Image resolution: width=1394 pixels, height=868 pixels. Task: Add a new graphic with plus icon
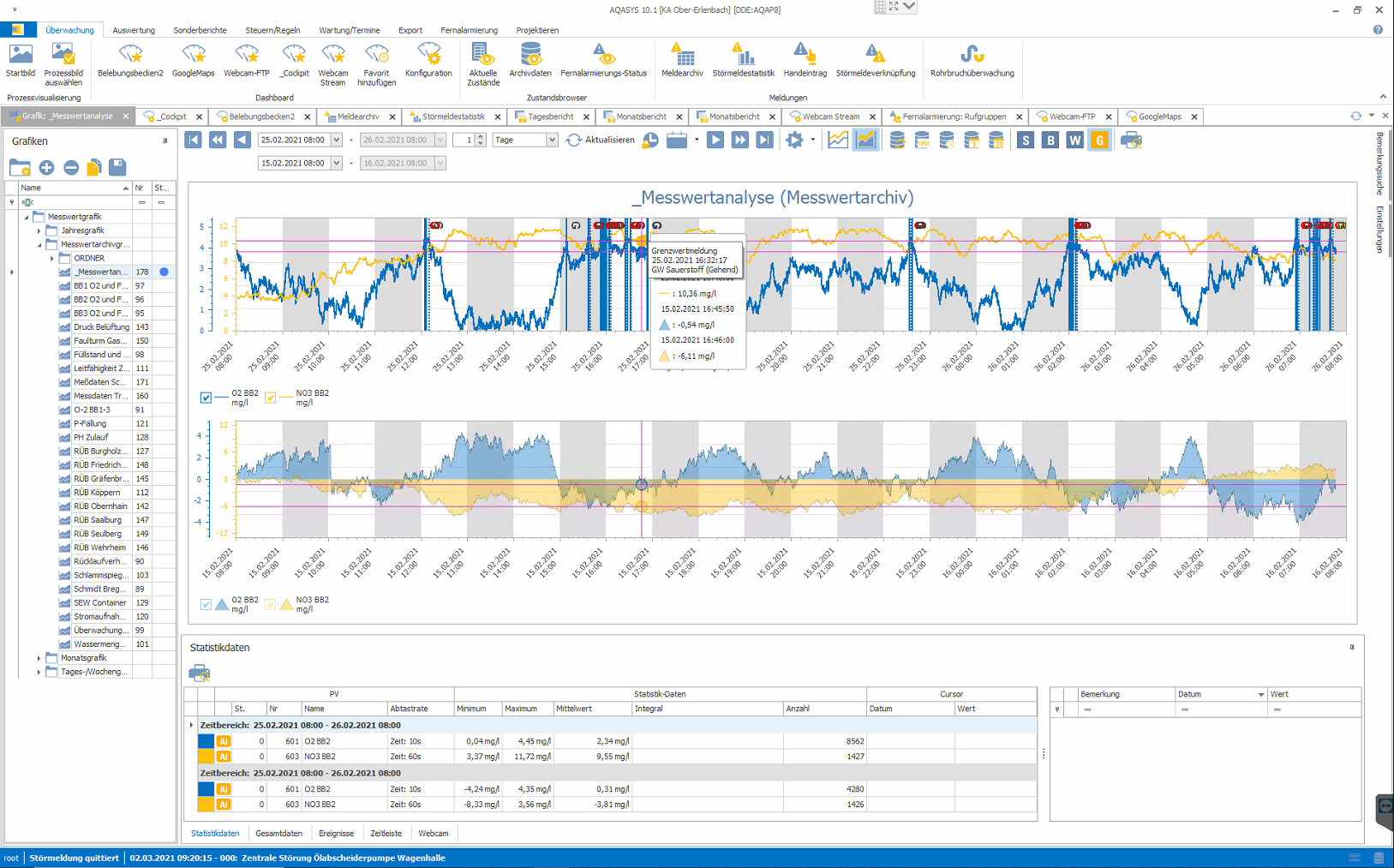coord(46,168)
